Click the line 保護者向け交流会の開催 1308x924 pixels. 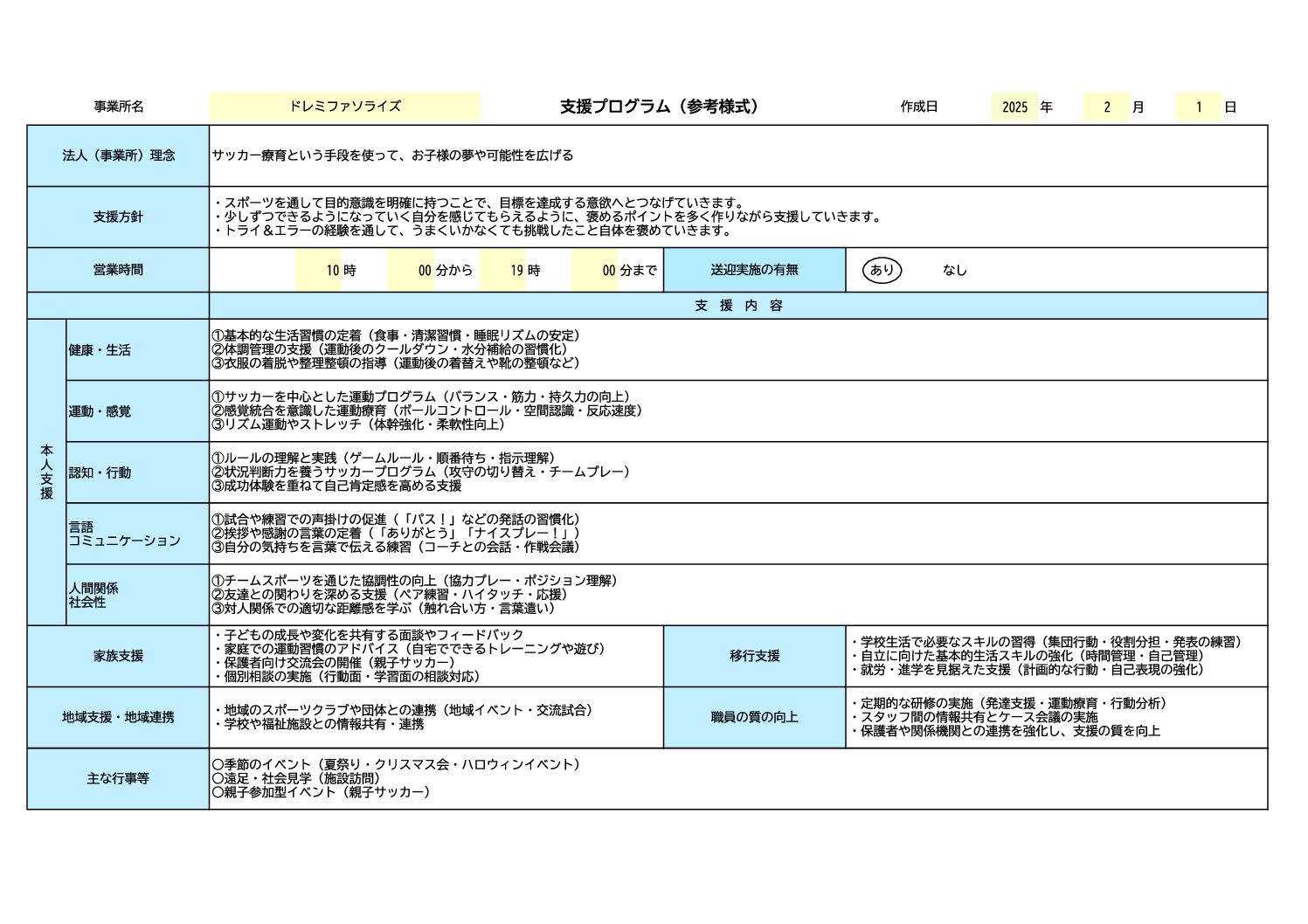tap(334, 663)
